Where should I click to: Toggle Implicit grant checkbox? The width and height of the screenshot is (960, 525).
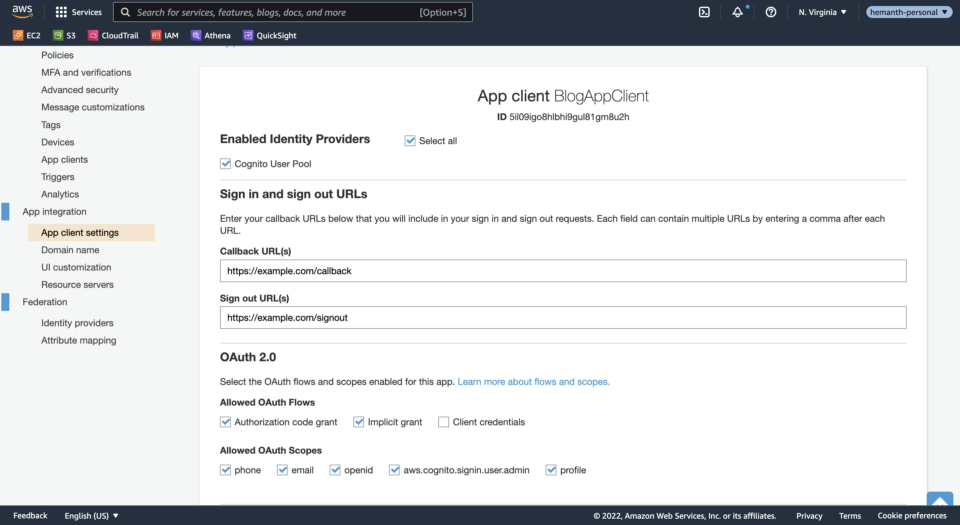(x=359, y=422)
